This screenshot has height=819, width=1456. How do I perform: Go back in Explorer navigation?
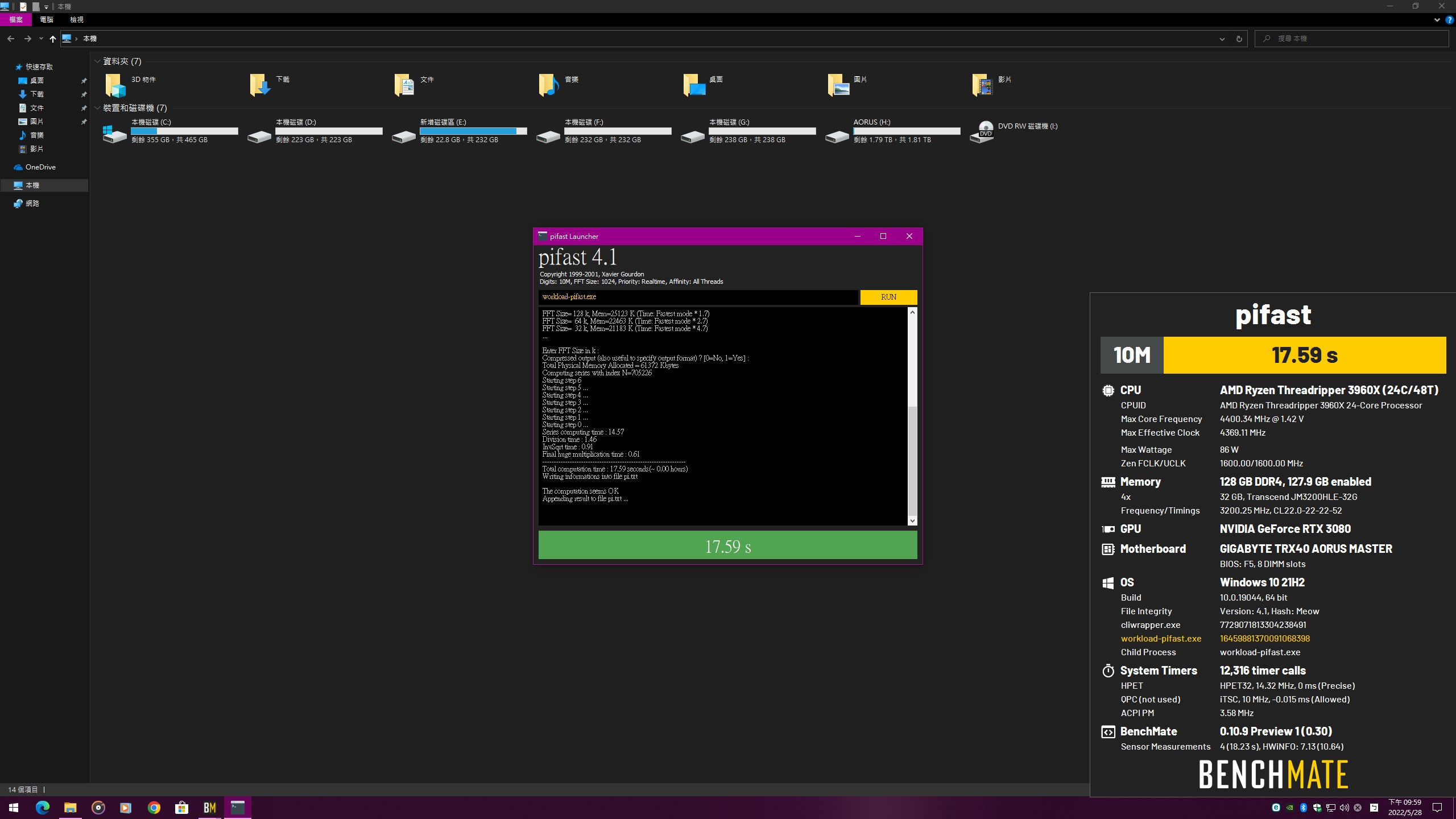coord(11,39)
